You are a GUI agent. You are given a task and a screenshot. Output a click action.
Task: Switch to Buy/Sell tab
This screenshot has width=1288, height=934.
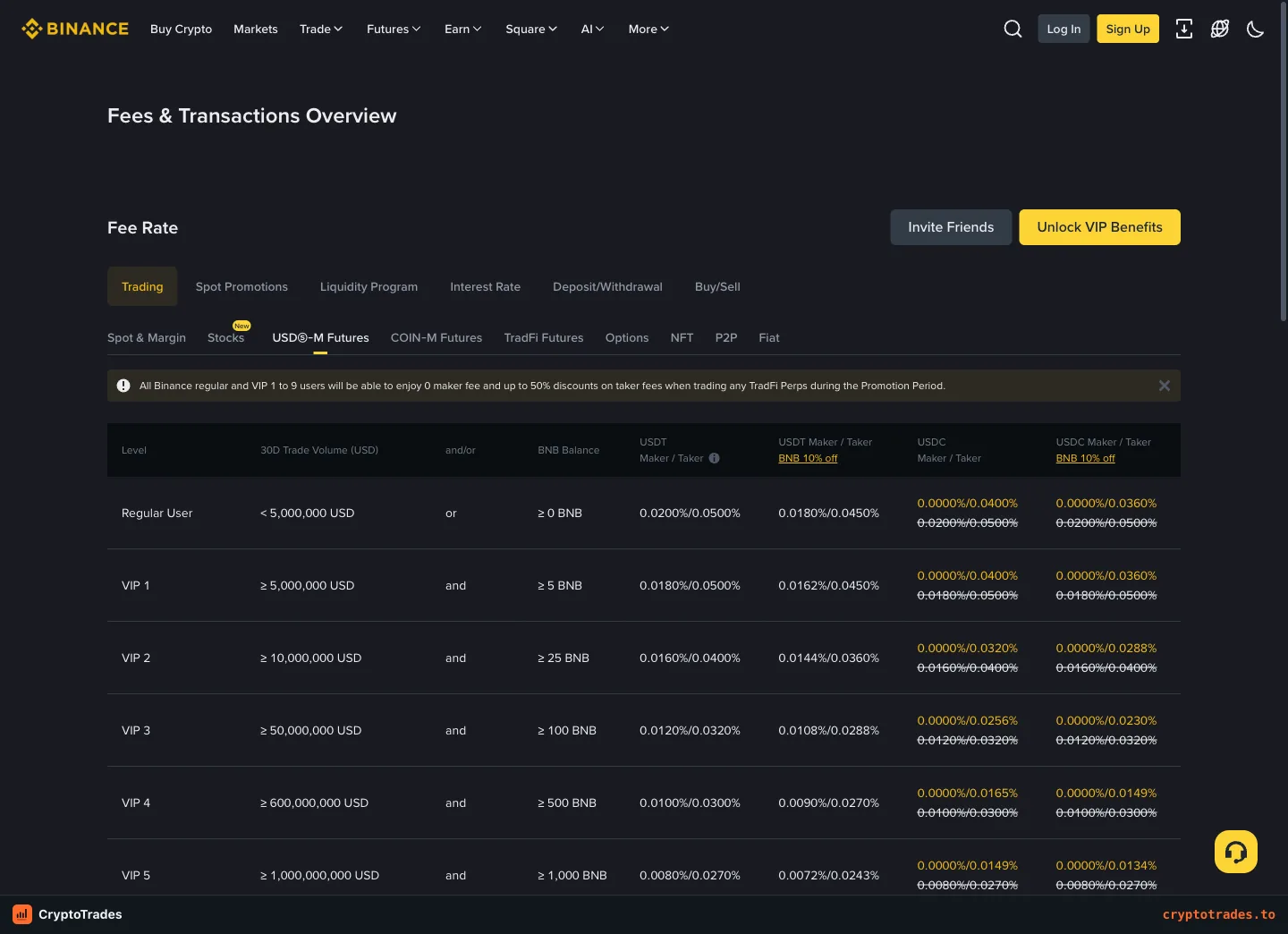(717, 286)
